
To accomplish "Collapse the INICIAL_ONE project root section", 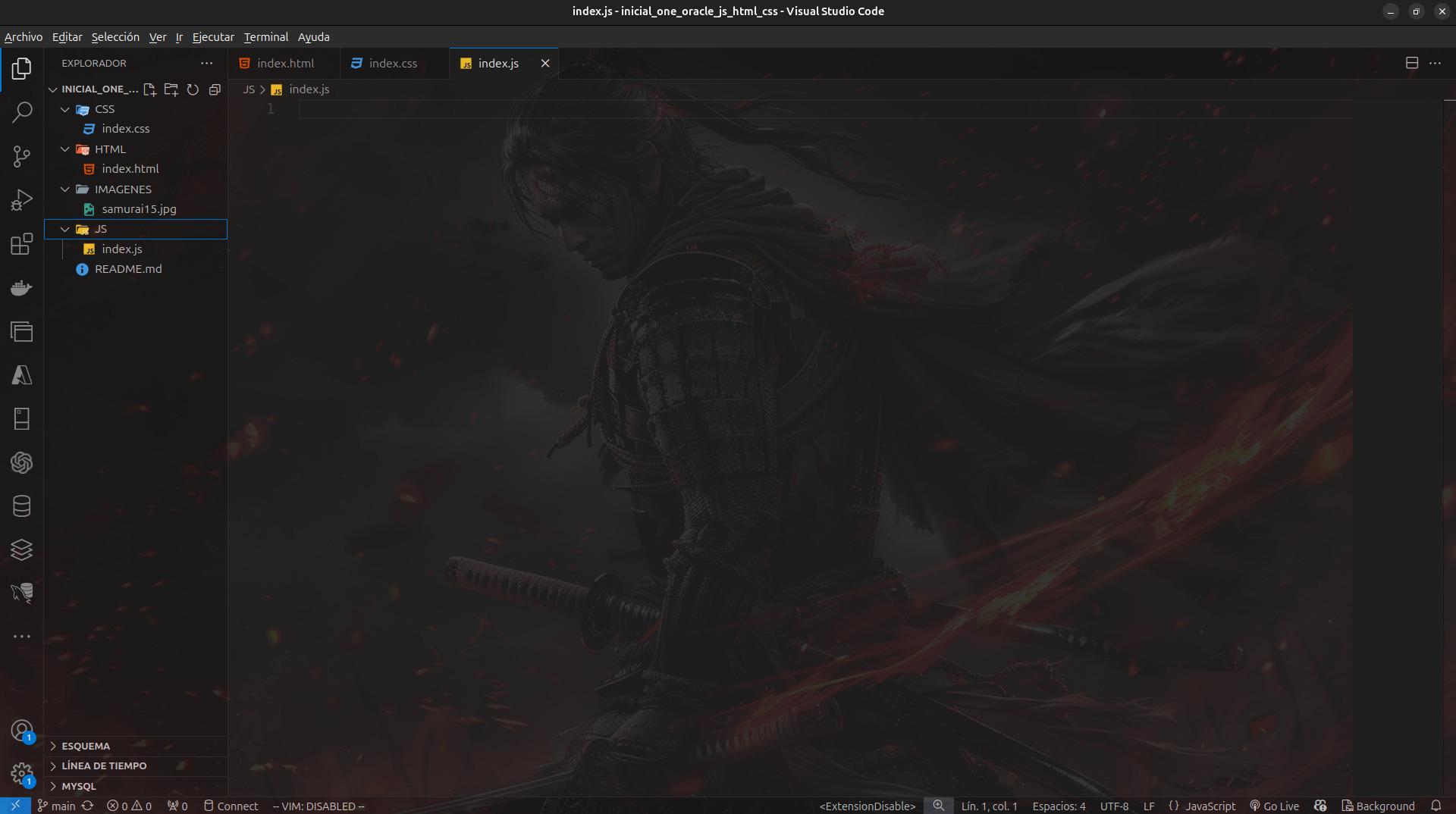I will click(x=52, y=89).
